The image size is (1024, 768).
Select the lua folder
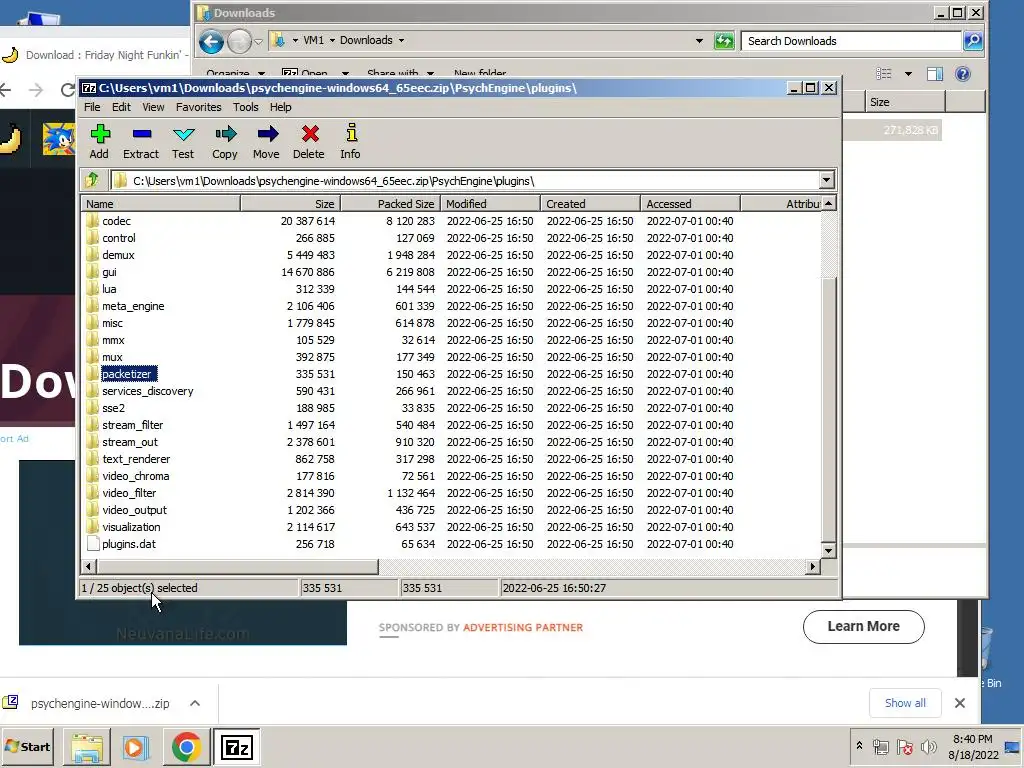pos(109,289)
